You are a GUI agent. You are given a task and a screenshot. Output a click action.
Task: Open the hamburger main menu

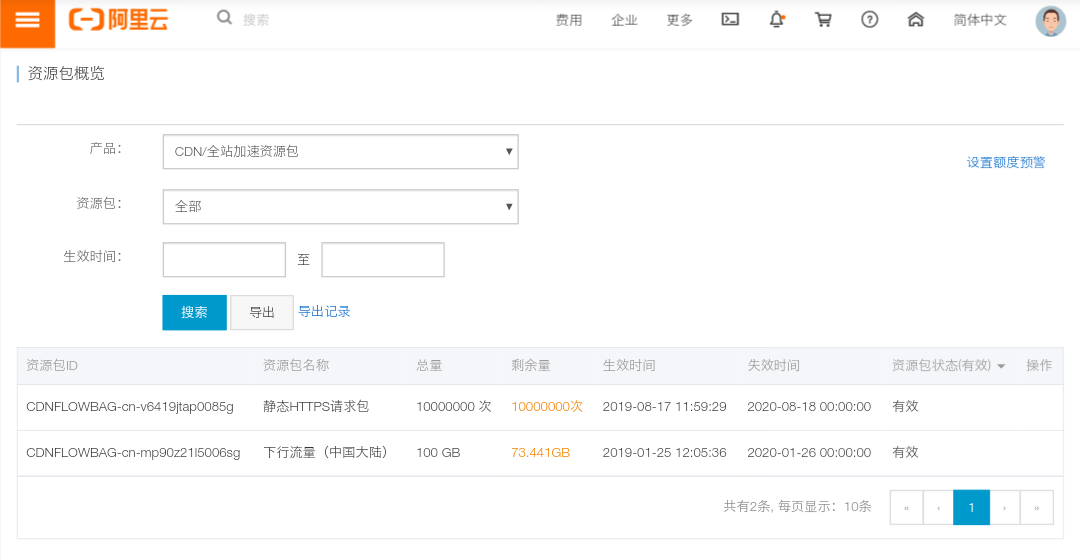28,21
